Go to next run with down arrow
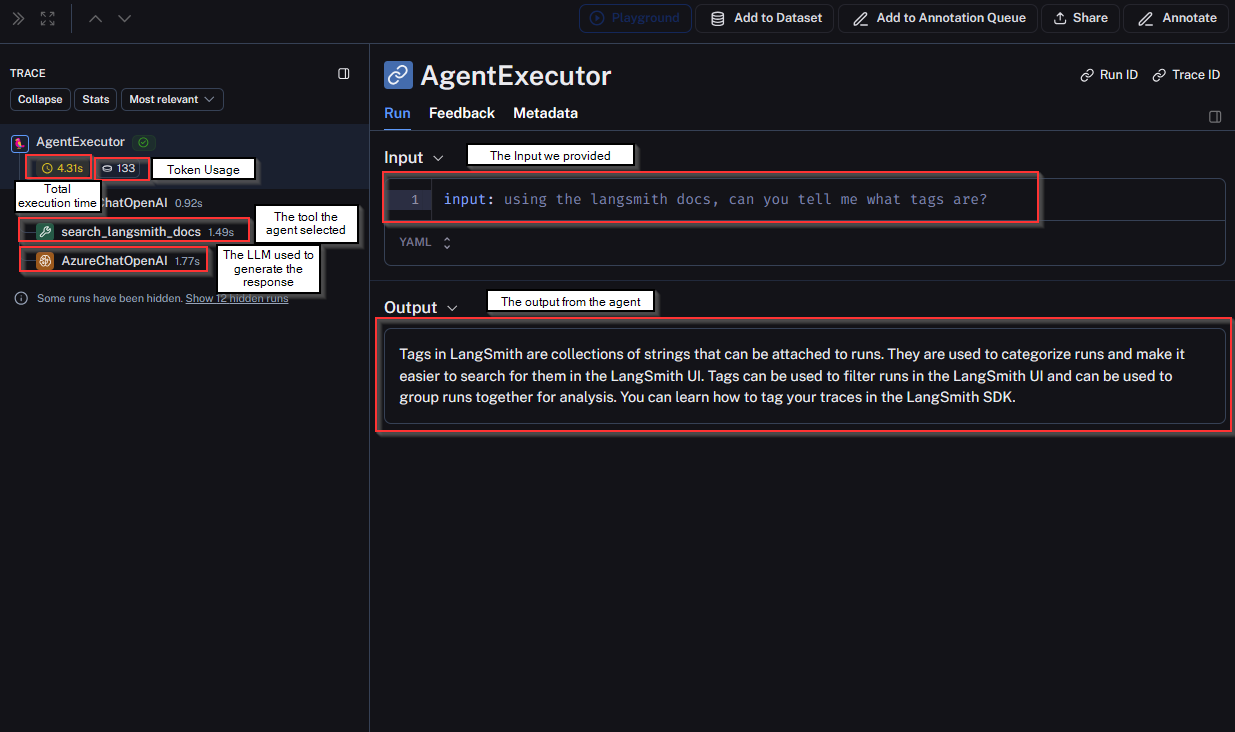Image resolution: width=1235 pixels, height=732 pixels. click(x=124, y=18)
